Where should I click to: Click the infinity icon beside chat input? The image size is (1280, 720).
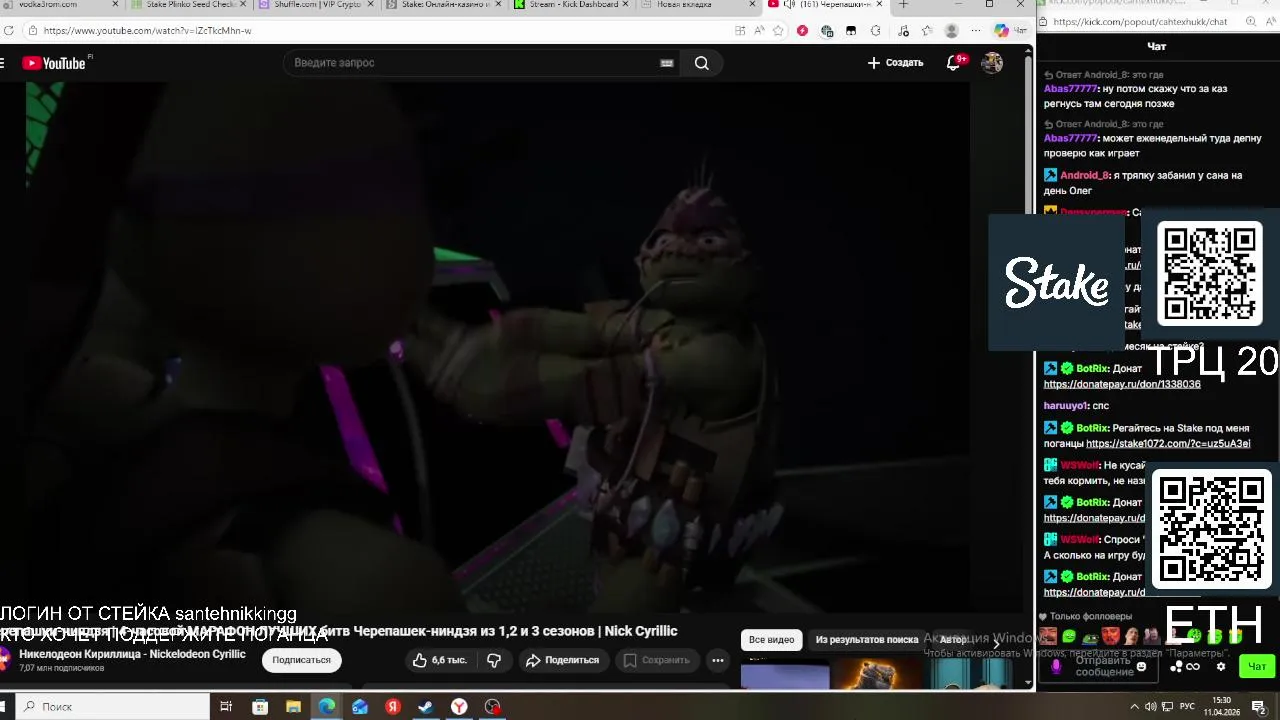pos(1192,667)
